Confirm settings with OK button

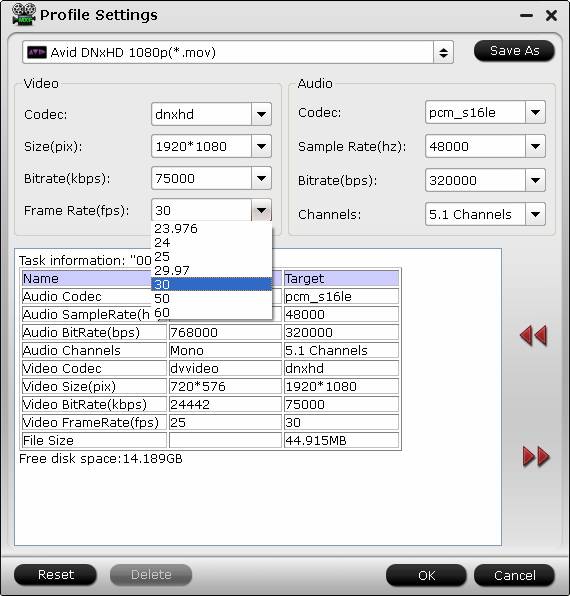[426, 575]
